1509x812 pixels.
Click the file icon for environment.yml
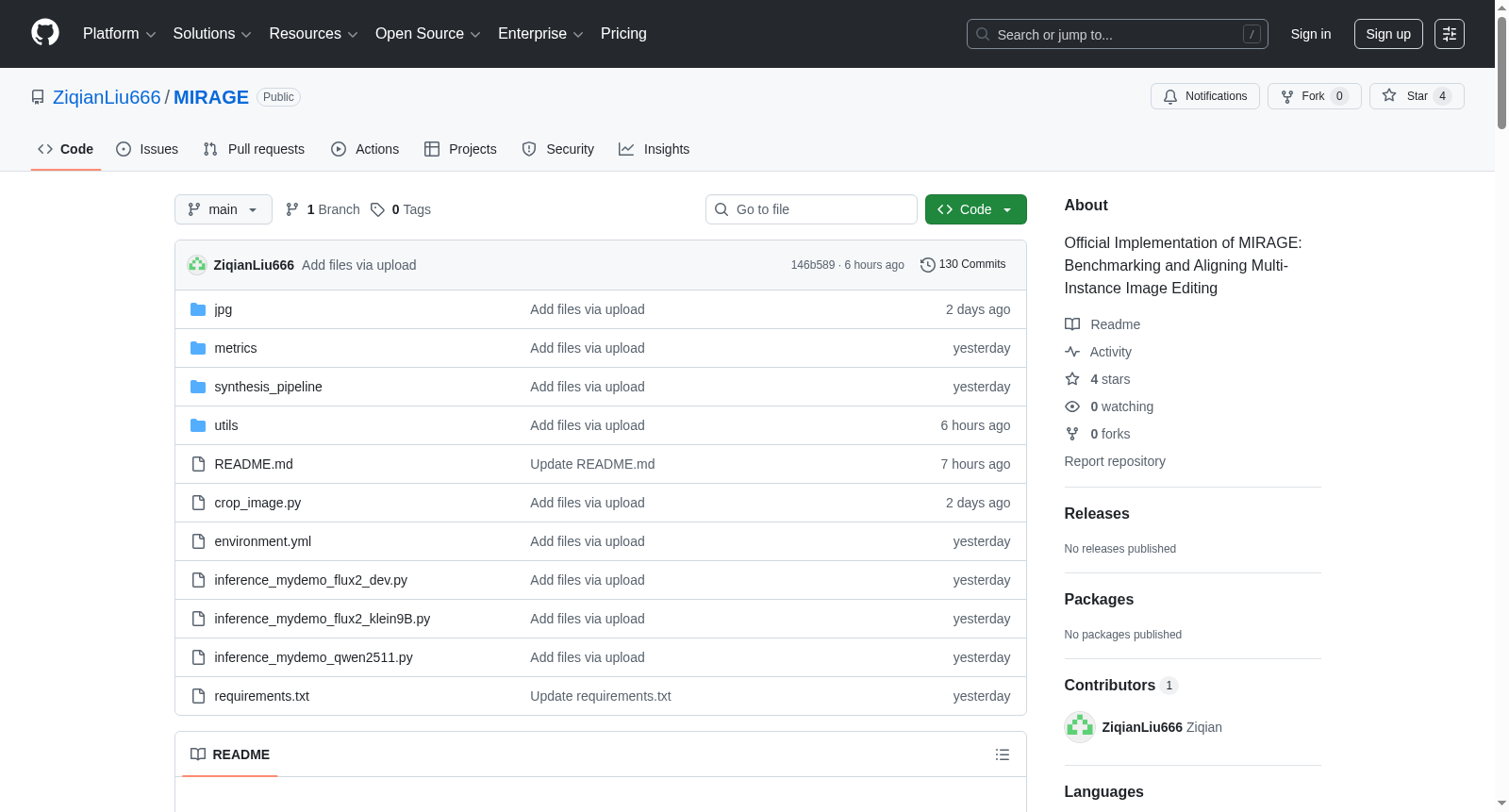coord(198,541)
